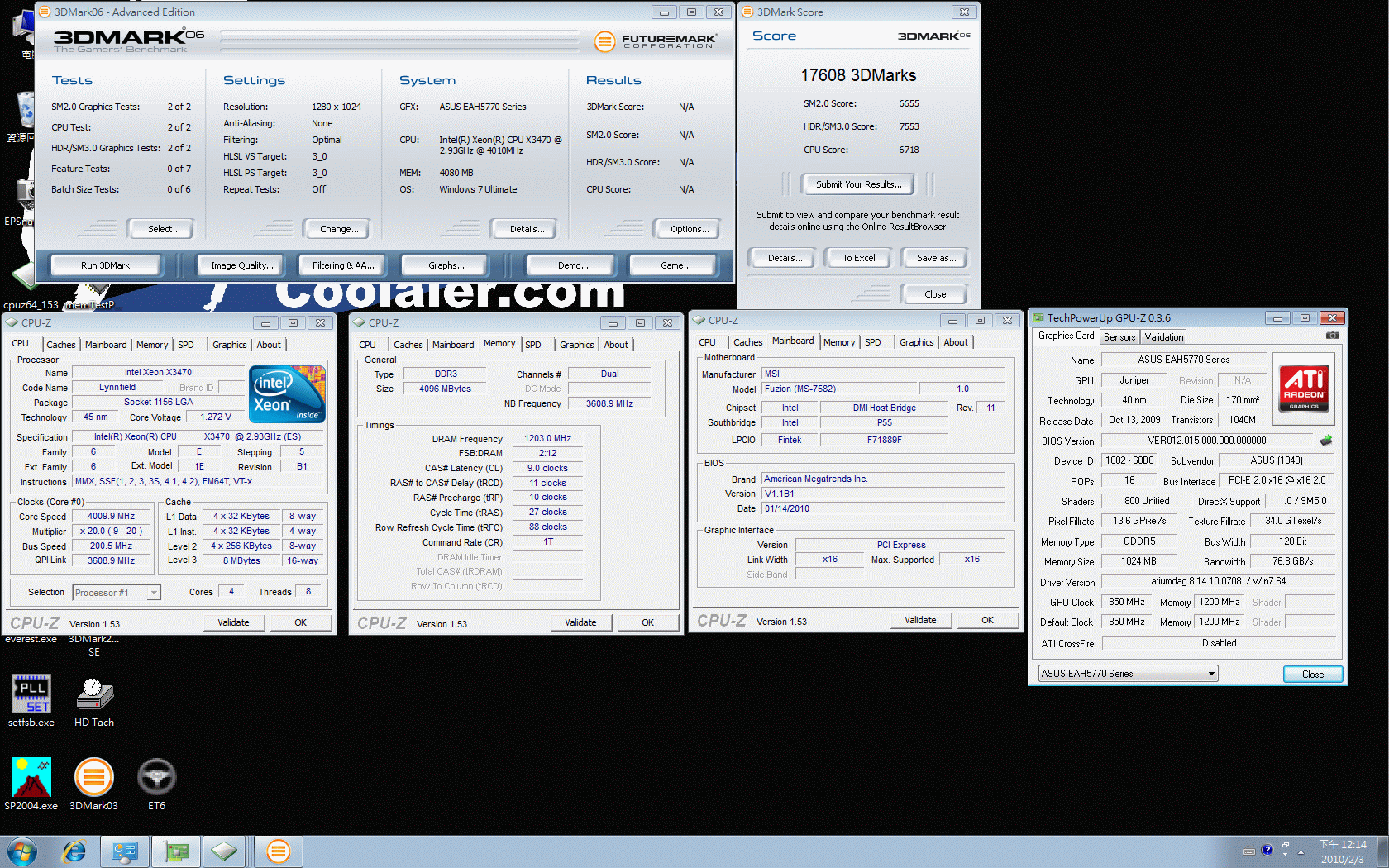The height and width of the screenshot is (868, 1389).
Task: Click the Futuremark Corporation logo
Action: 656,41
